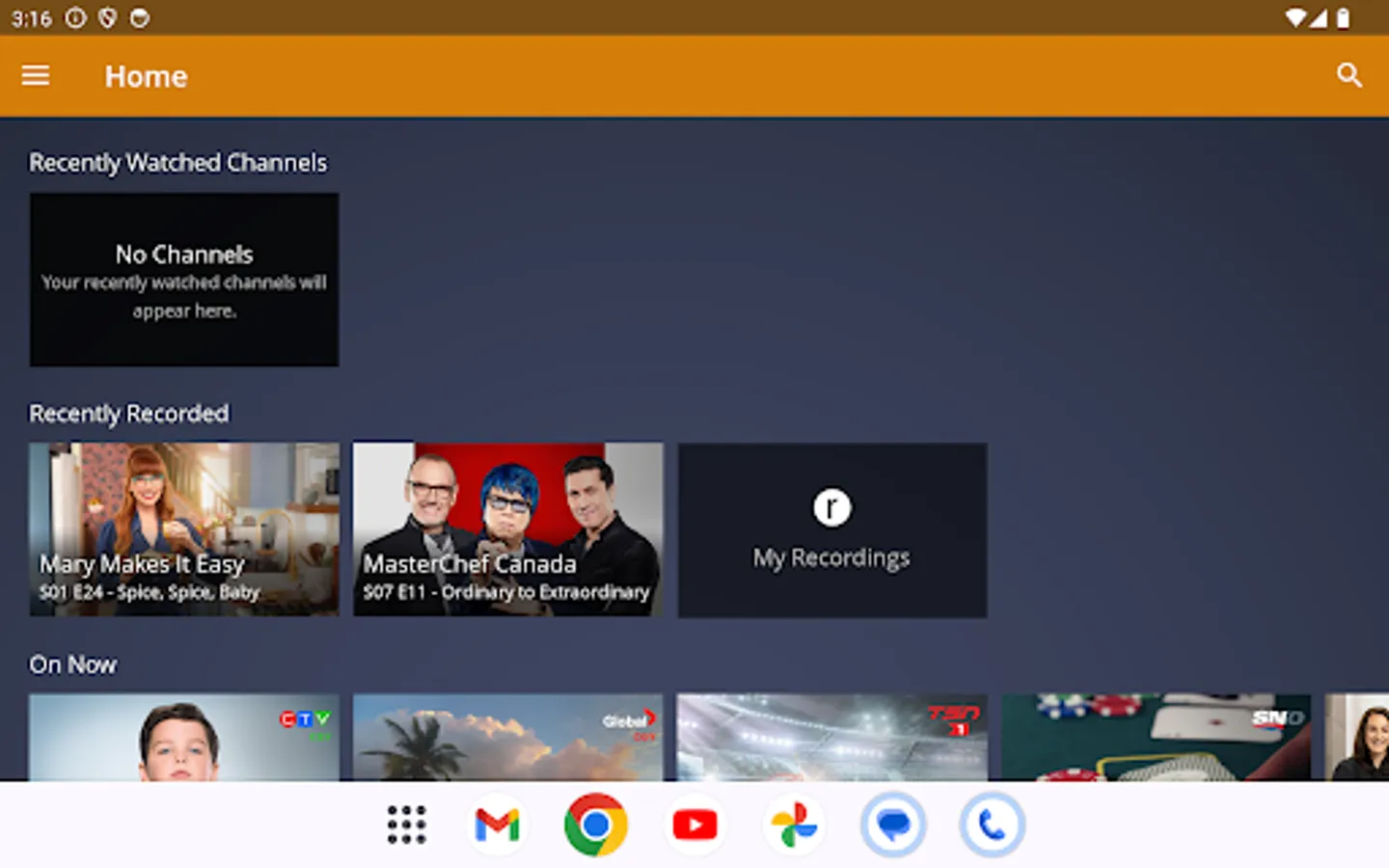This screenshot has width=1389, height=868.
Task: Open the Messages app
Action: (893, 825)
